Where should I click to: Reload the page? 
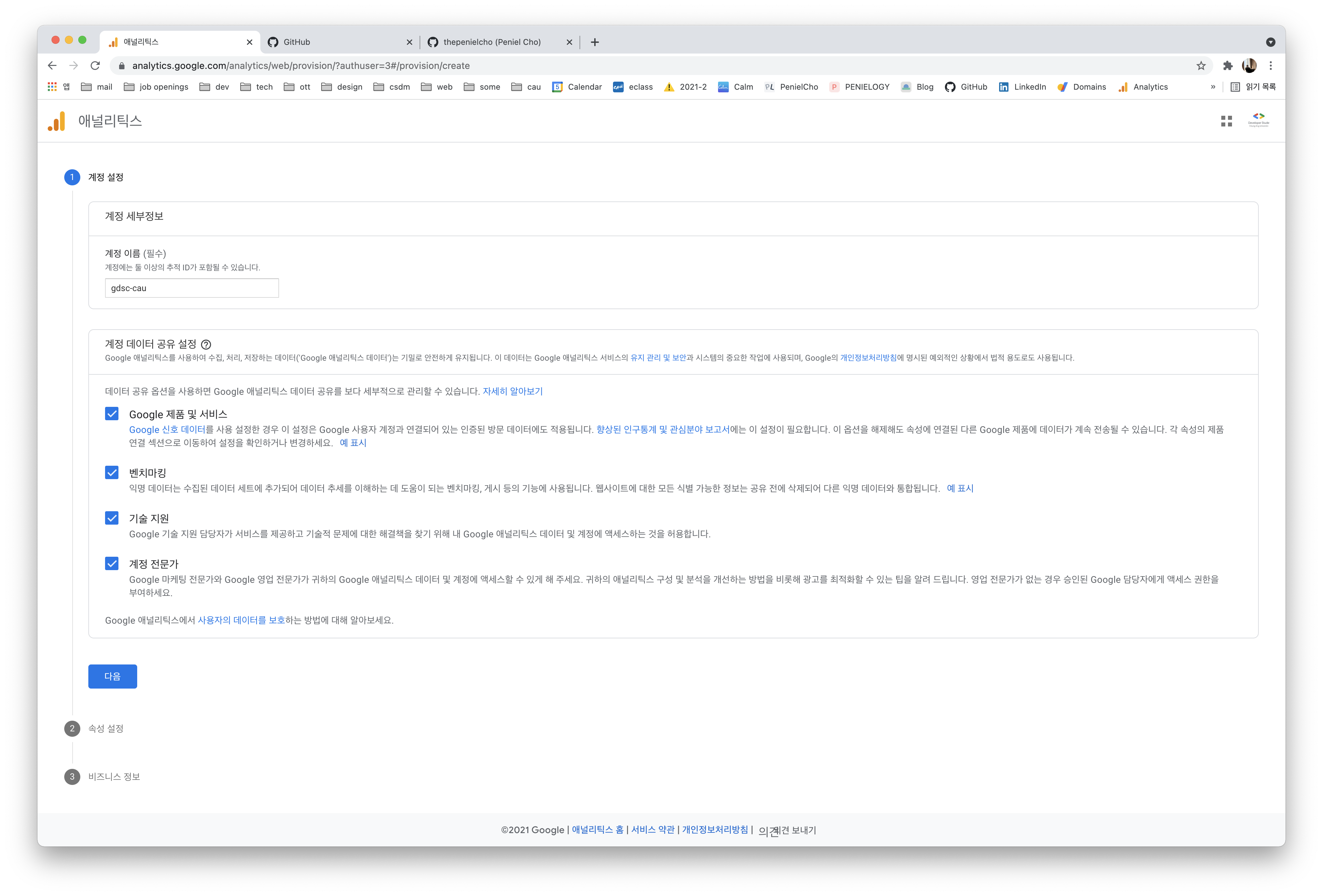[95, 66]
